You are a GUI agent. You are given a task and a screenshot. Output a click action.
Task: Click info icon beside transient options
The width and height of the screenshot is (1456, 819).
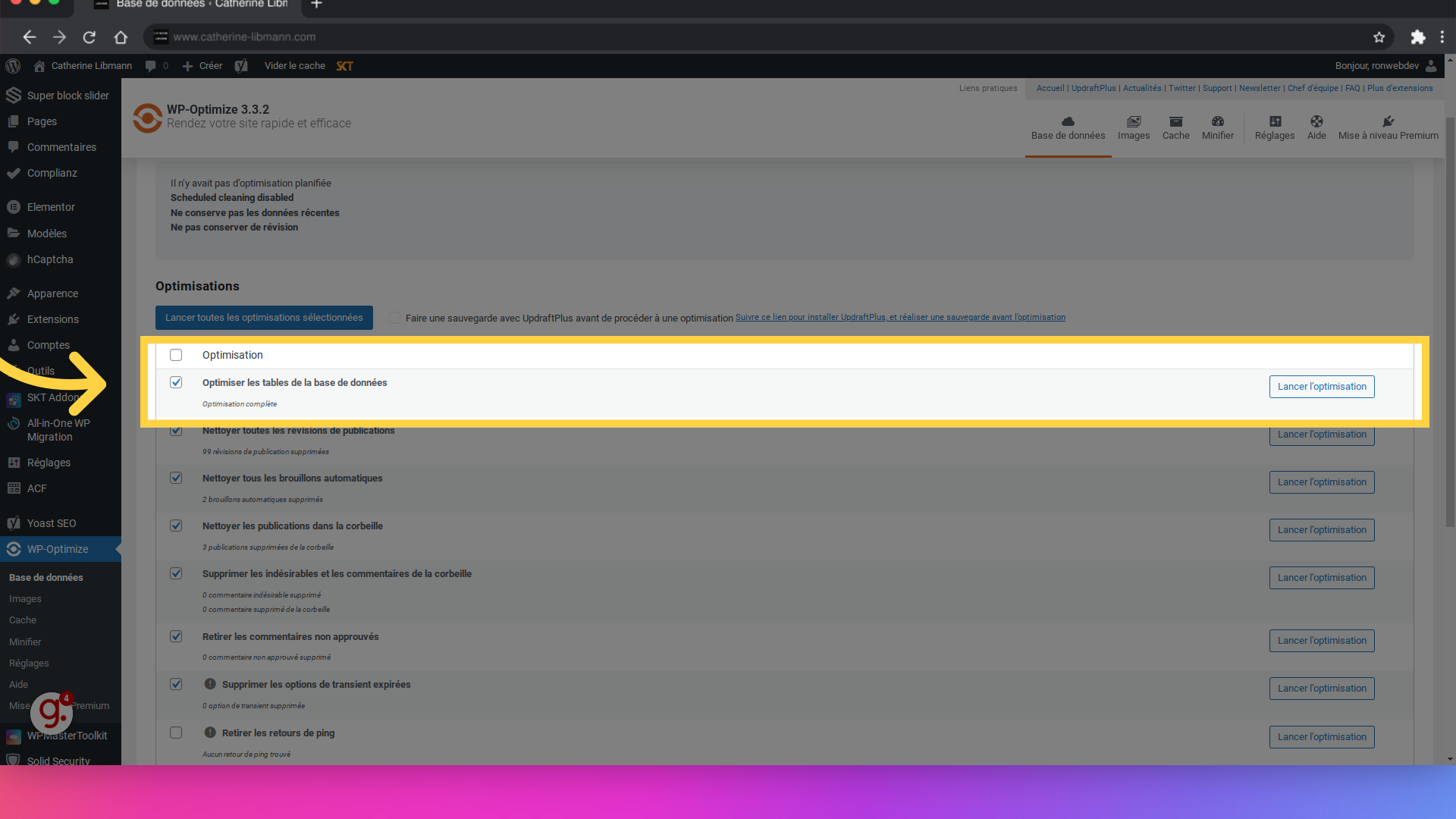coord(210,684)
